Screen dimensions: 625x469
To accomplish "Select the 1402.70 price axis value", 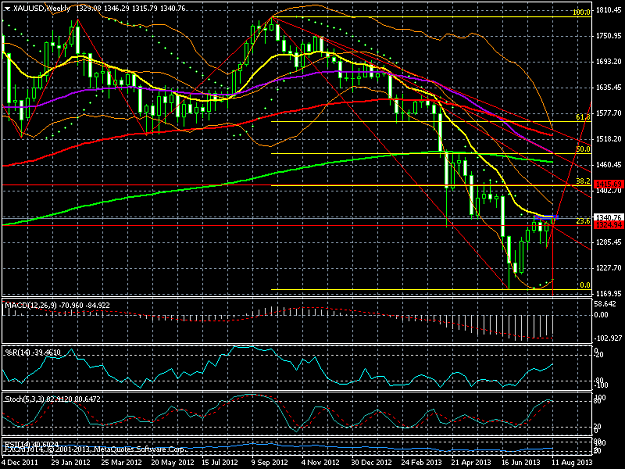I will (x=609, y=190).
